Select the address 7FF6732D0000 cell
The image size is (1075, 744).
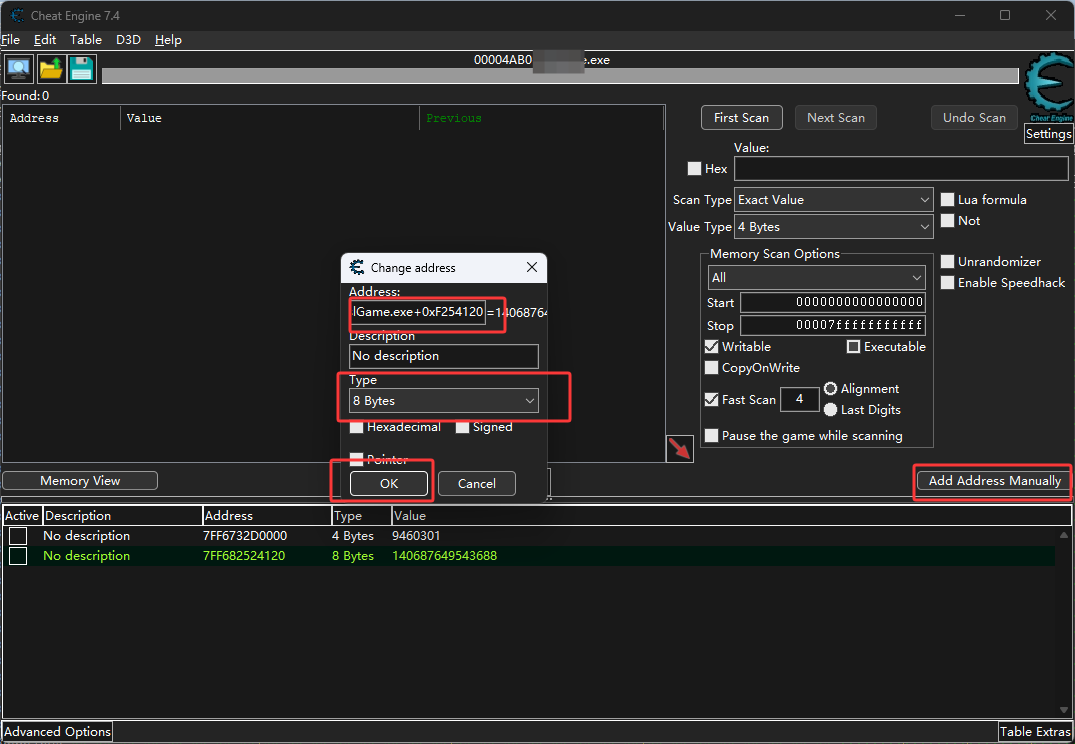(x=245, y=536)
